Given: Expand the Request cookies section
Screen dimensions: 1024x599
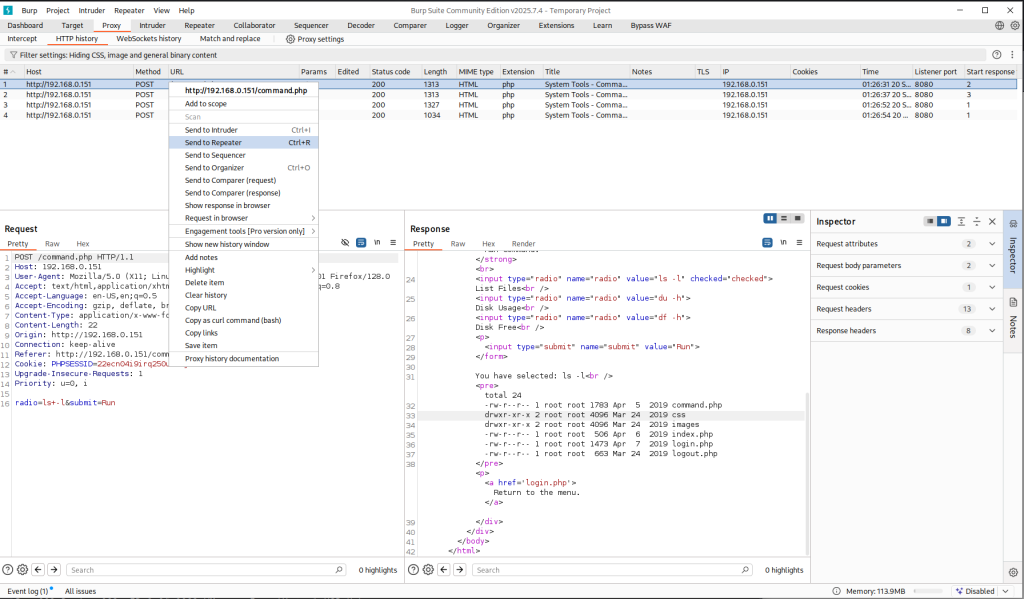Looking at the screenshot, I should pyautogui.click(x=992, y=288).
